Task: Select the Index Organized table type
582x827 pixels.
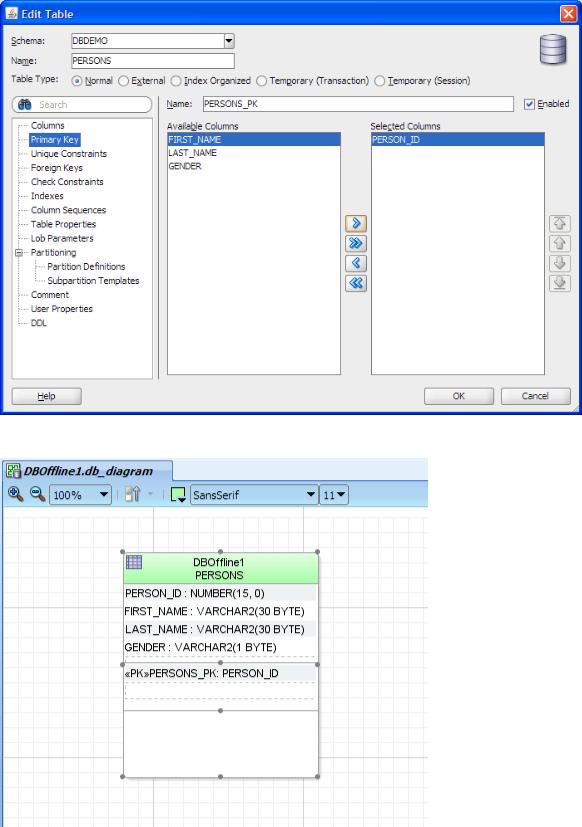Action: [x=176, y=81]
